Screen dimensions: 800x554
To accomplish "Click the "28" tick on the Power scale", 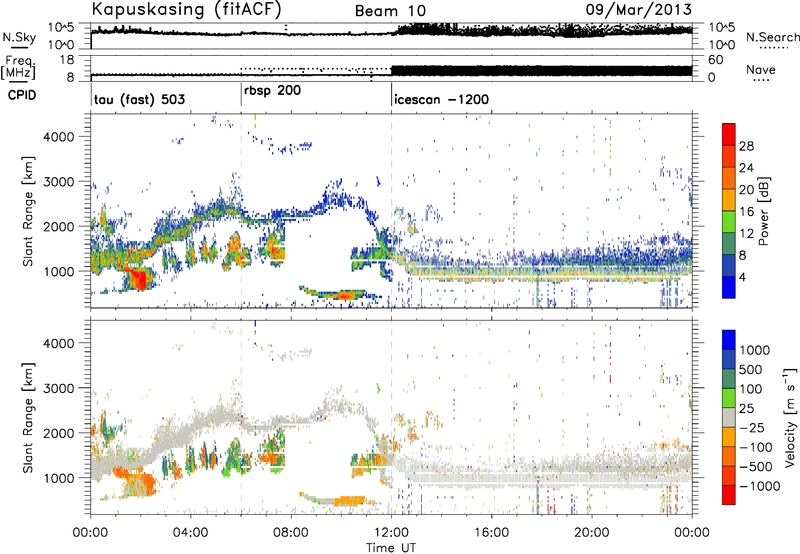I will (x=746, y=146).
